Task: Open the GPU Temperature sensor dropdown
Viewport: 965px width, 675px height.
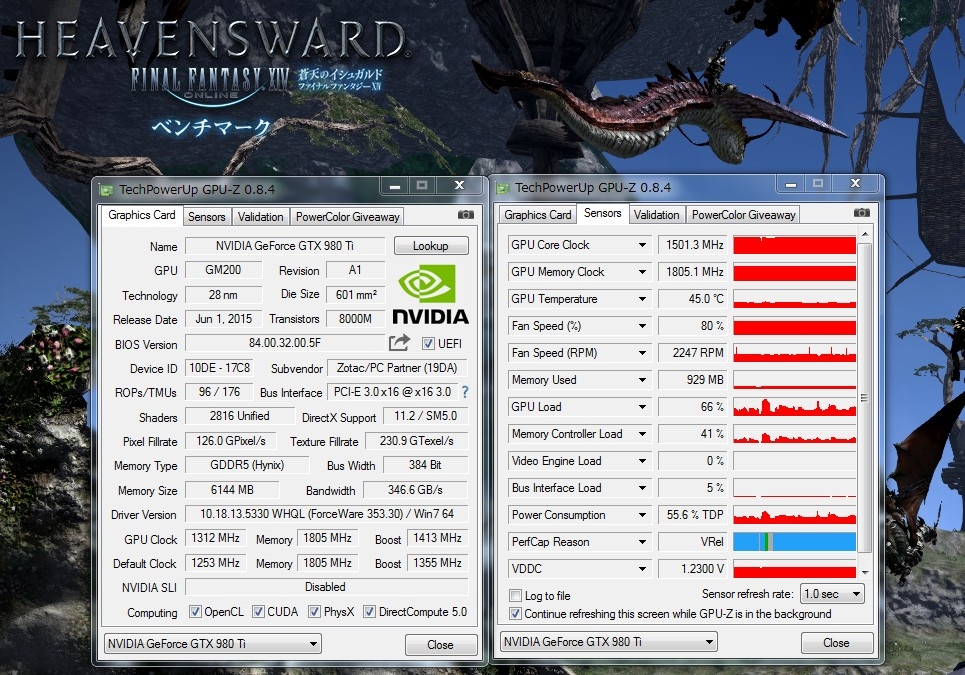Action: (x=642, y=299)
